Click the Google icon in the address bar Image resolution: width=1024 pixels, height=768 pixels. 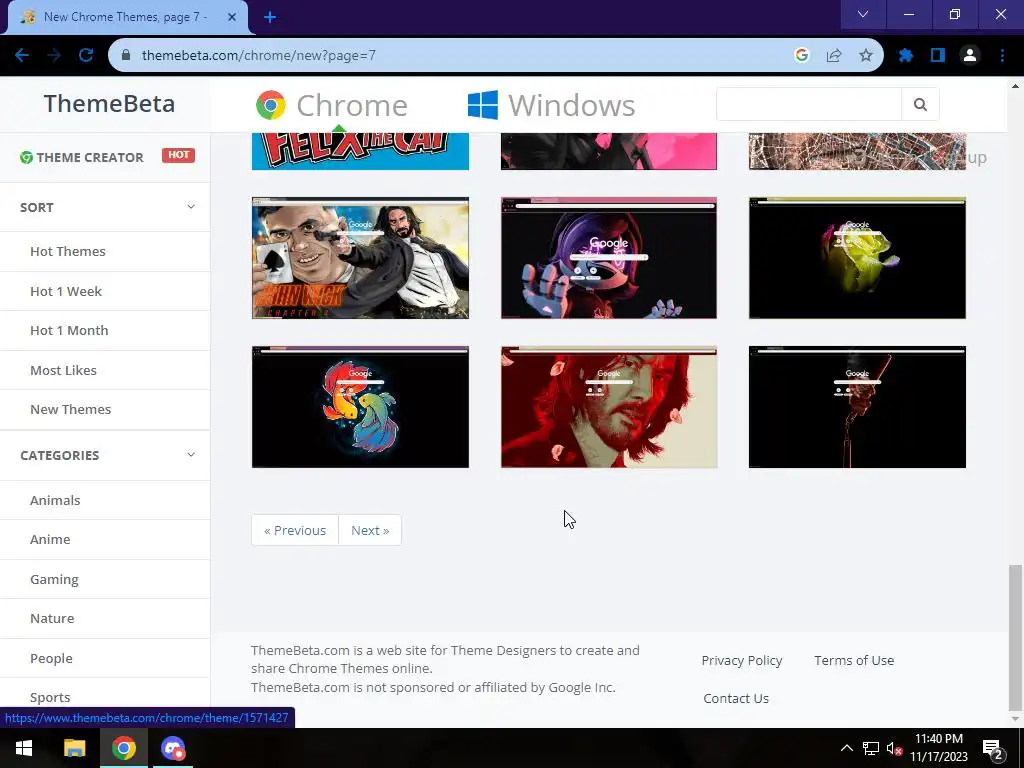(802, 56)
